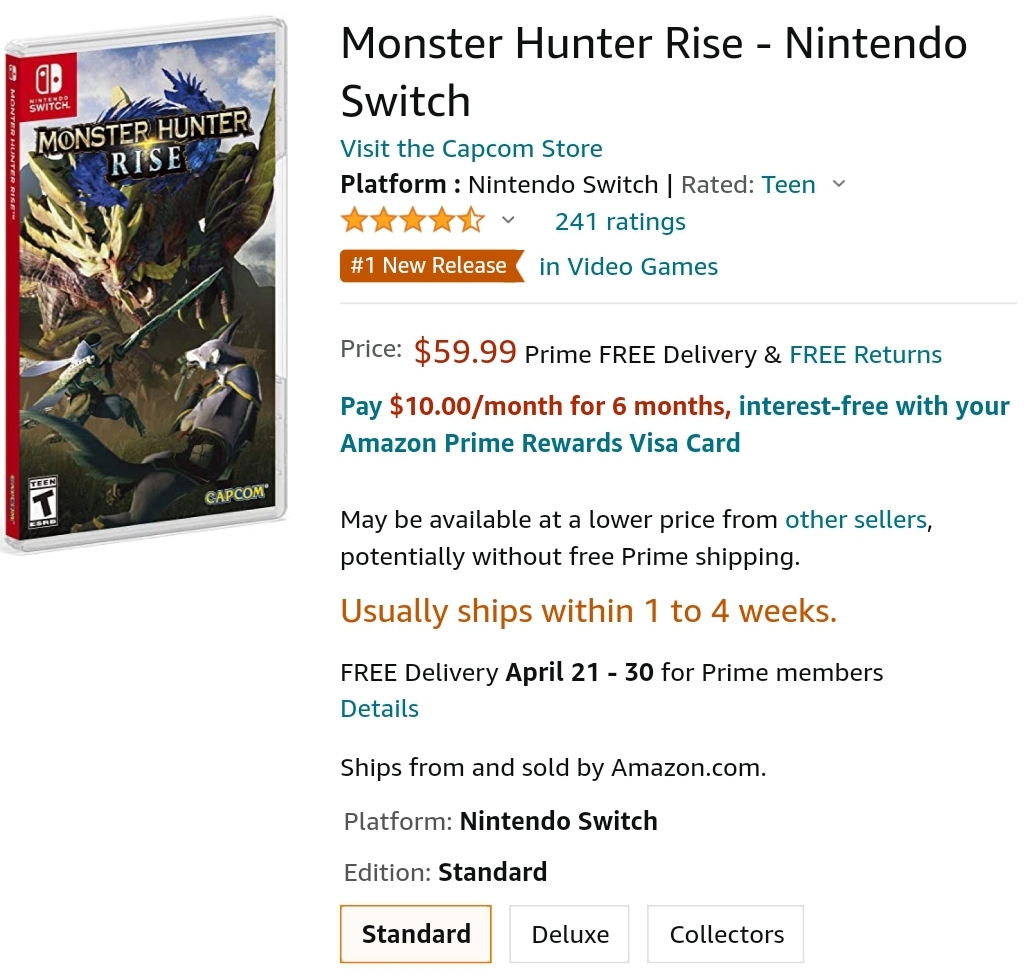Click the FREE Returns link
The image size is (1024, 975).
click(865, 355)
